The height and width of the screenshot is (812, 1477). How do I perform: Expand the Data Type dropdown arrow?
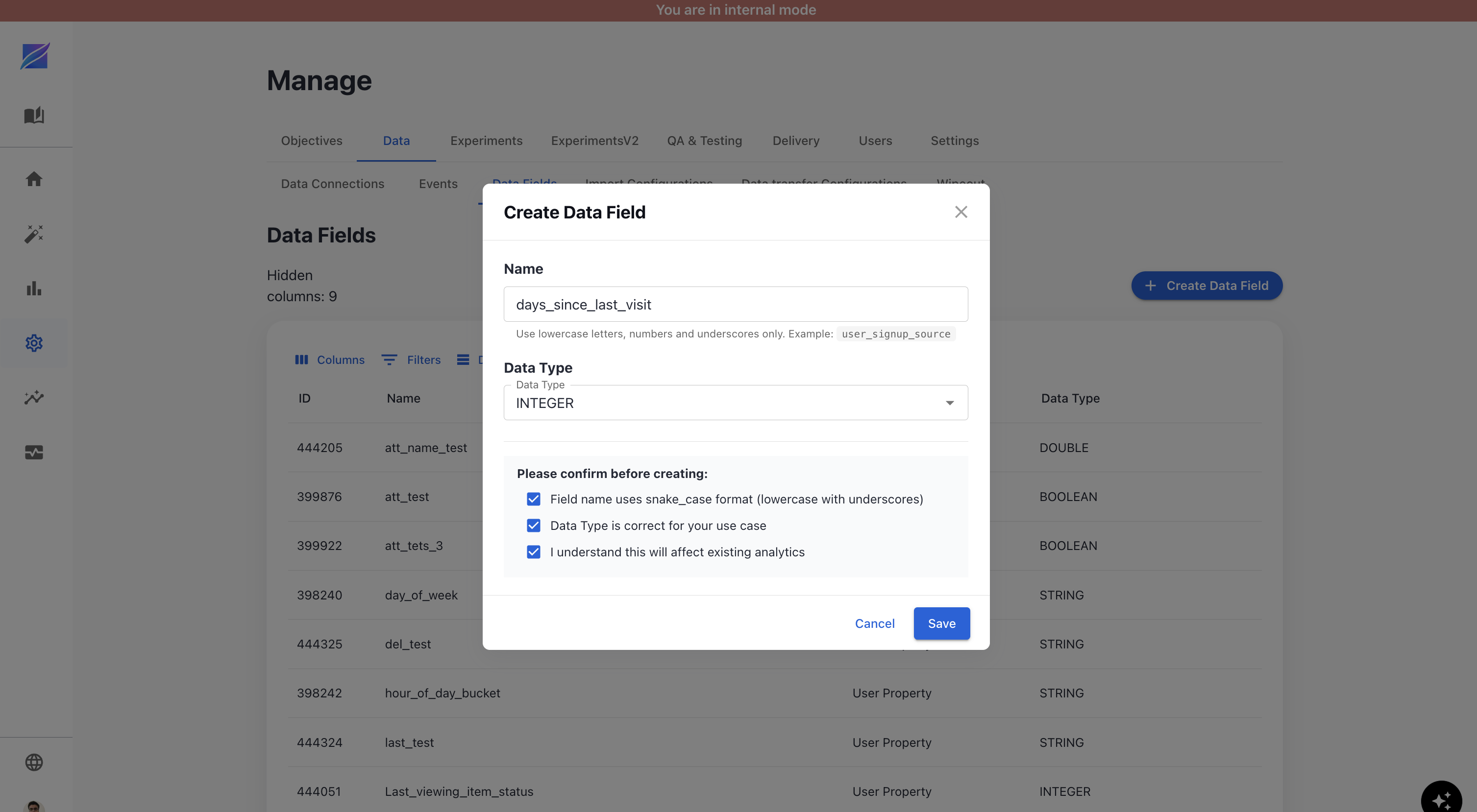coord(950,403)
